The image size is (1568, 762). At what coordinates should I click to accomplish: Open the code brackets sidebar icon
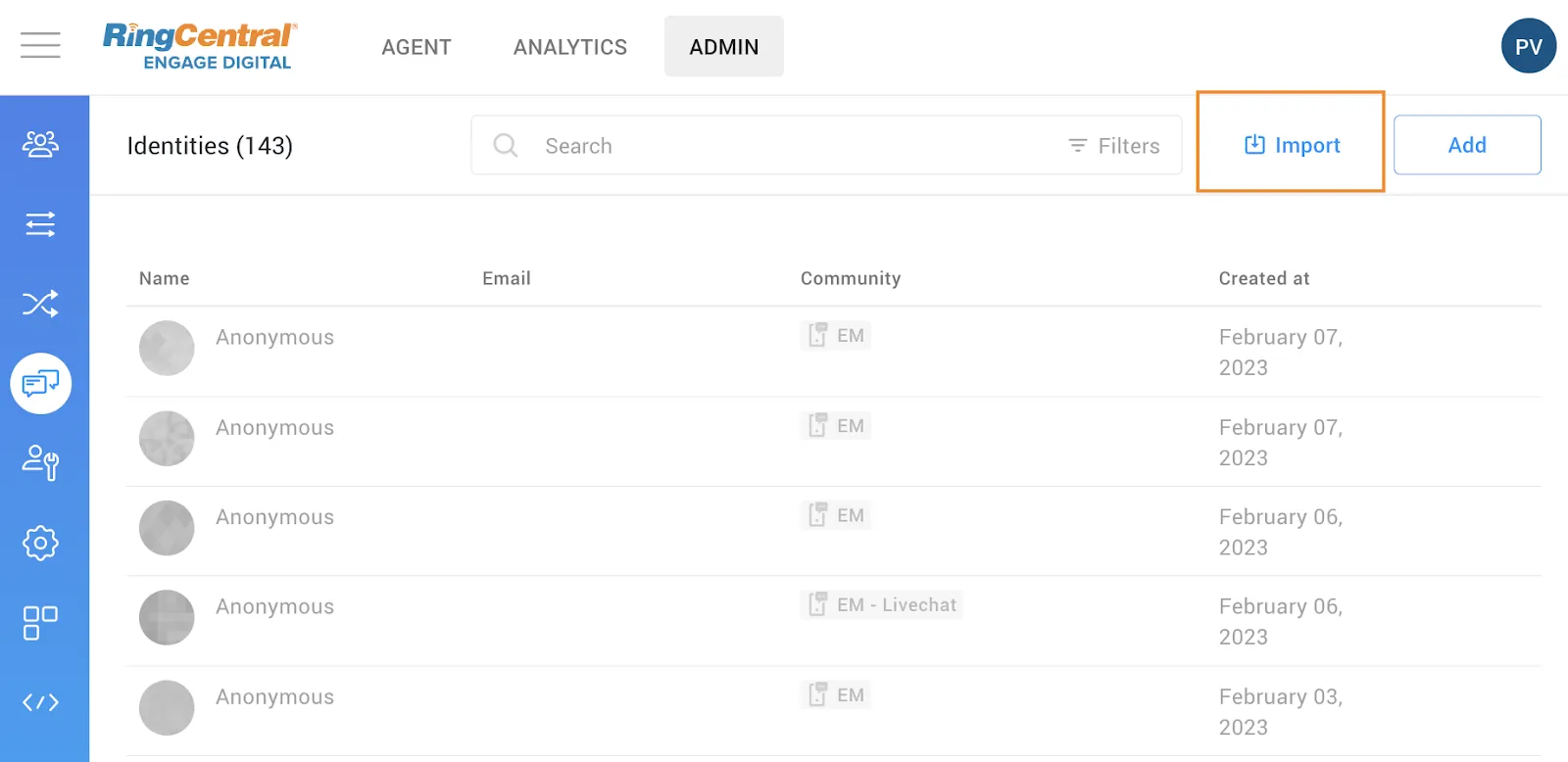40,702
